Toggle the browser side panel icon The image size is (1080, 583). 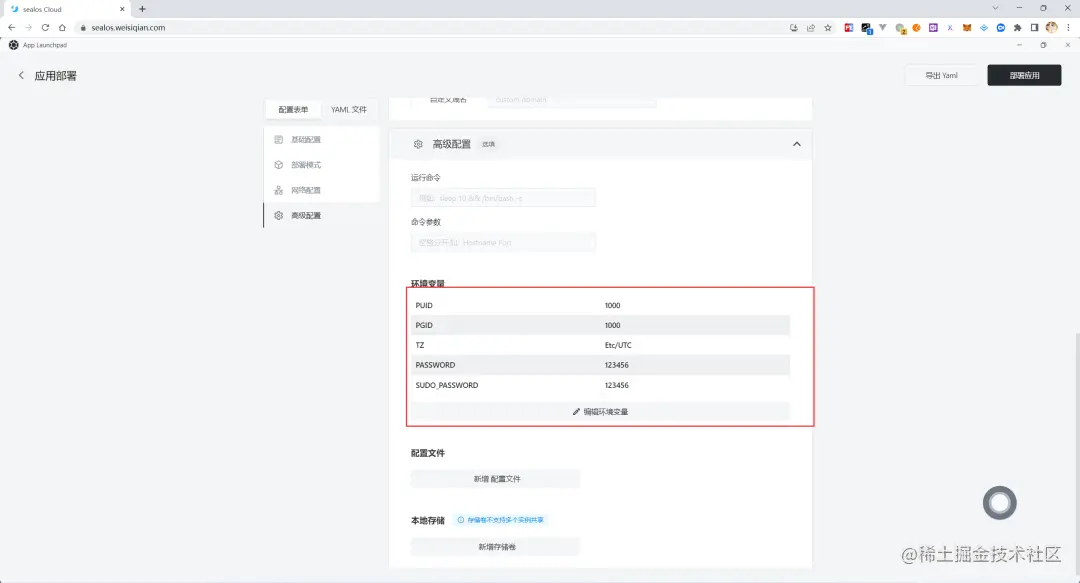tap(1034, 28)
